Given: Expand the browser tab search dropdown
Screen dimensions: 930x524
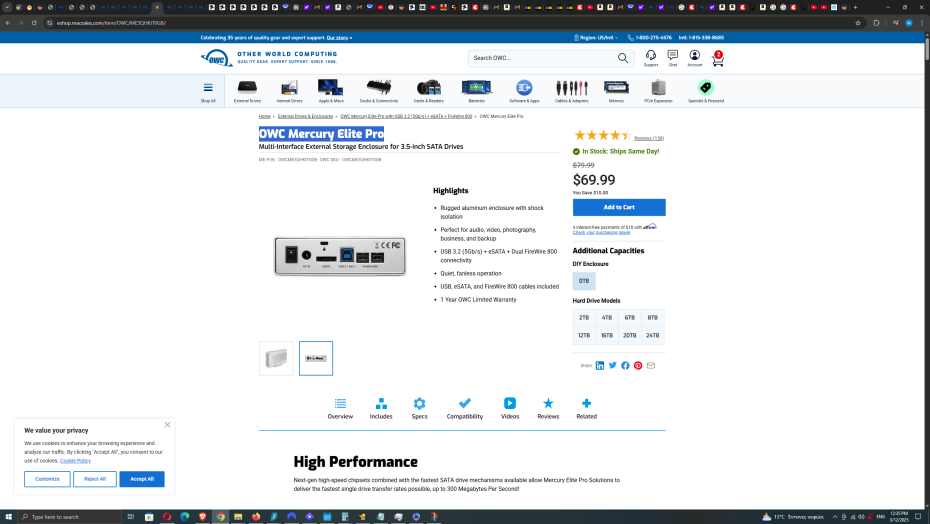Looking at the screenshot, I should pyautogui.click(x=7, y=7).
